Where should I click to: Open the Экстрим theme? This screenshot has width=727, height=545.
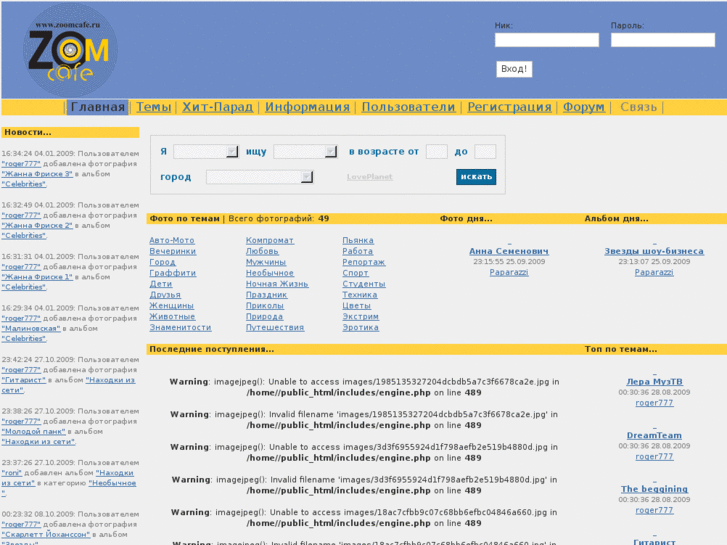click(x=360, y=316)
